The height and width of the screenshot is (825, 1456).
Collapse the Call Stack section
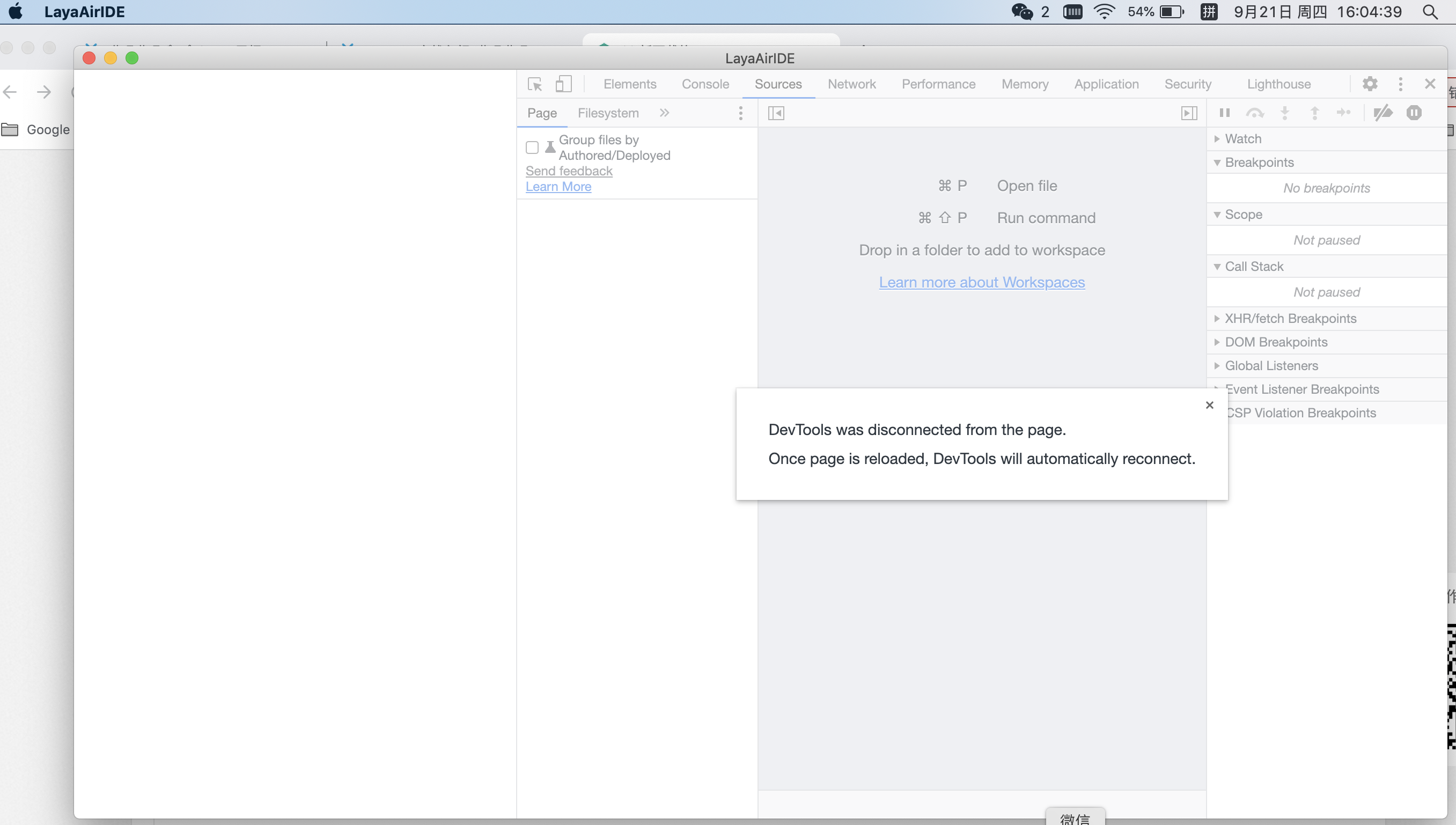[1253, 266]
